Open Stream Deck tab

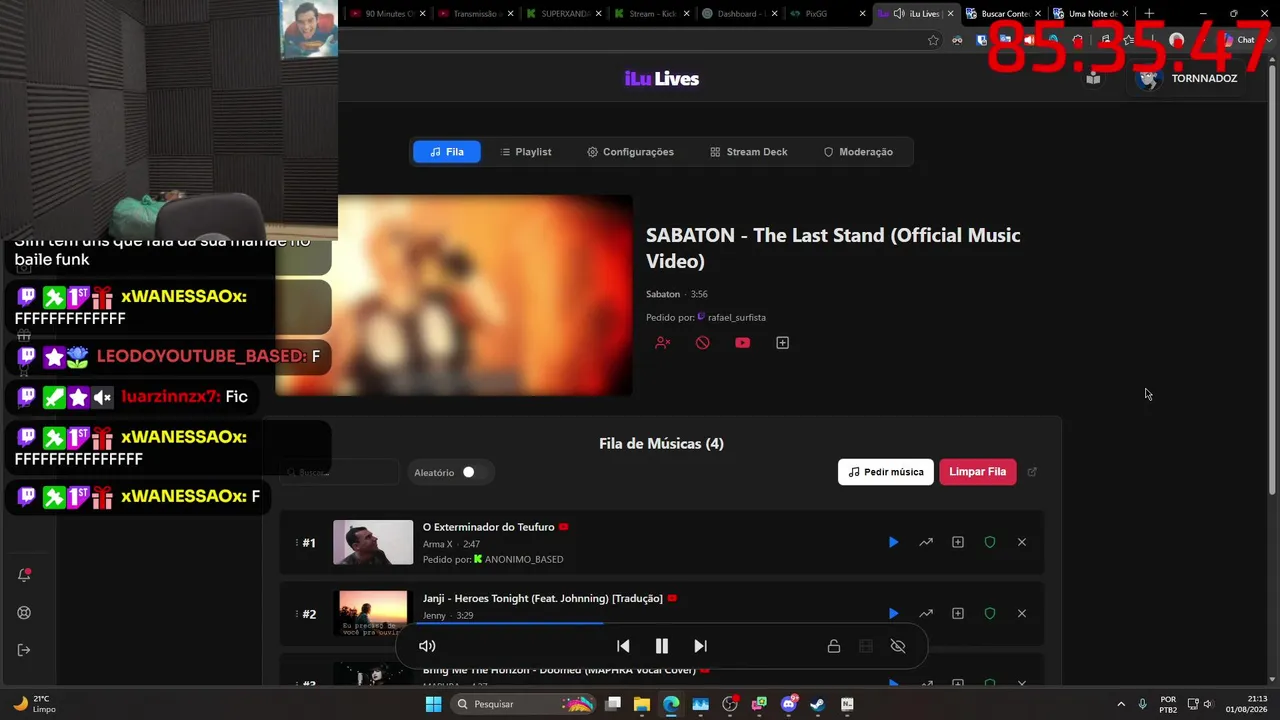tap(749, 152)
